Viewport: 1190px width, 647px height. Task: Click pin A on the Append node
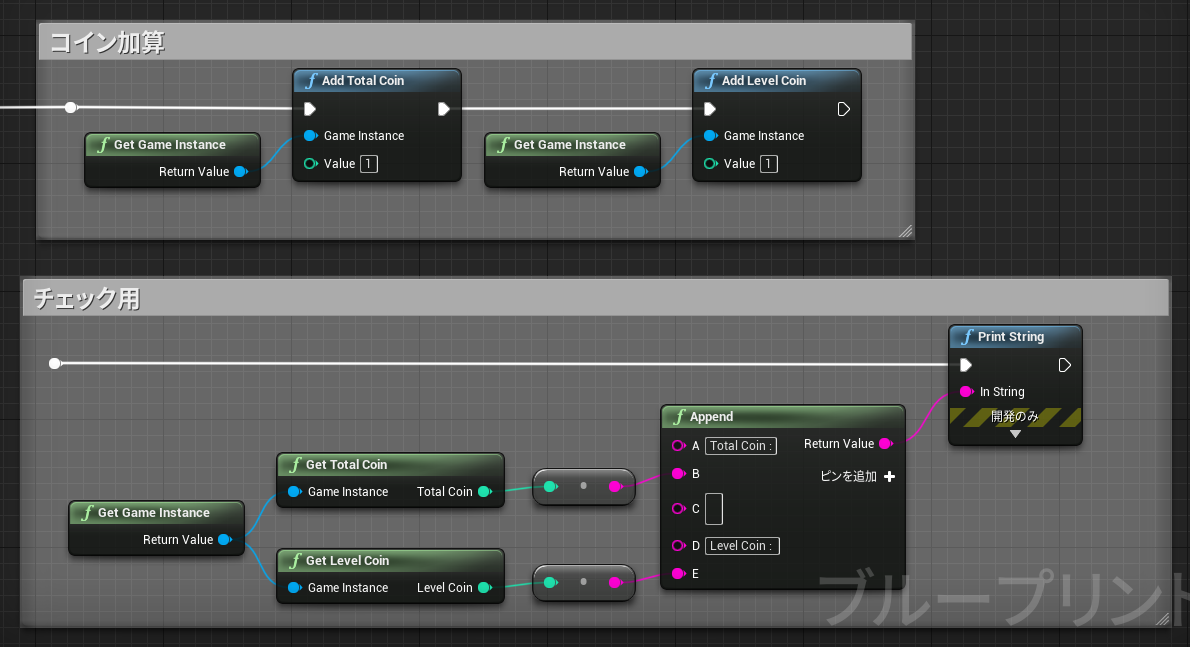(678, 446)
